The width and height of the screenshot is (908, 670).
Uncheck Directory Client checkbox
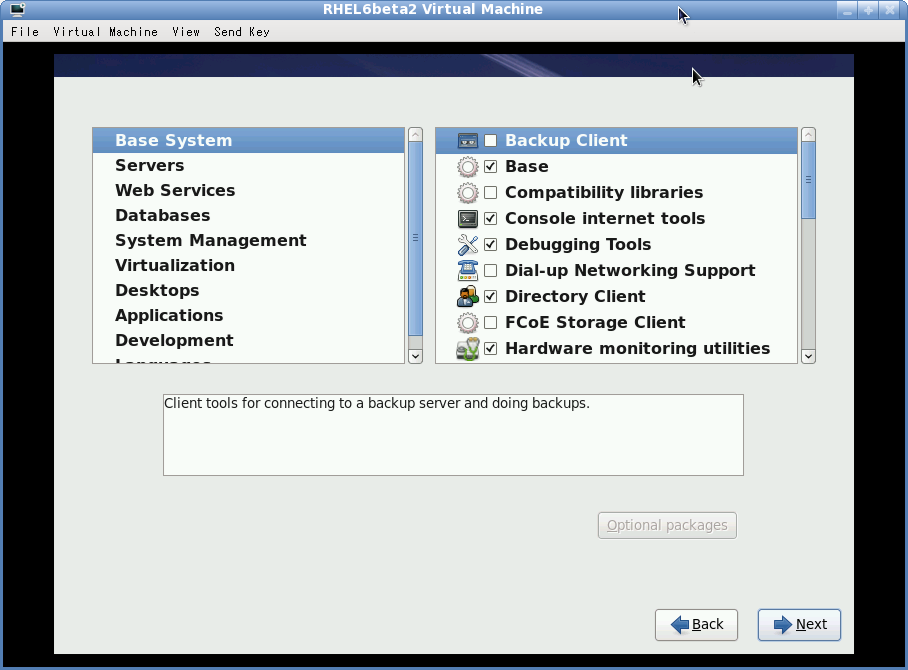pos(490,296)
